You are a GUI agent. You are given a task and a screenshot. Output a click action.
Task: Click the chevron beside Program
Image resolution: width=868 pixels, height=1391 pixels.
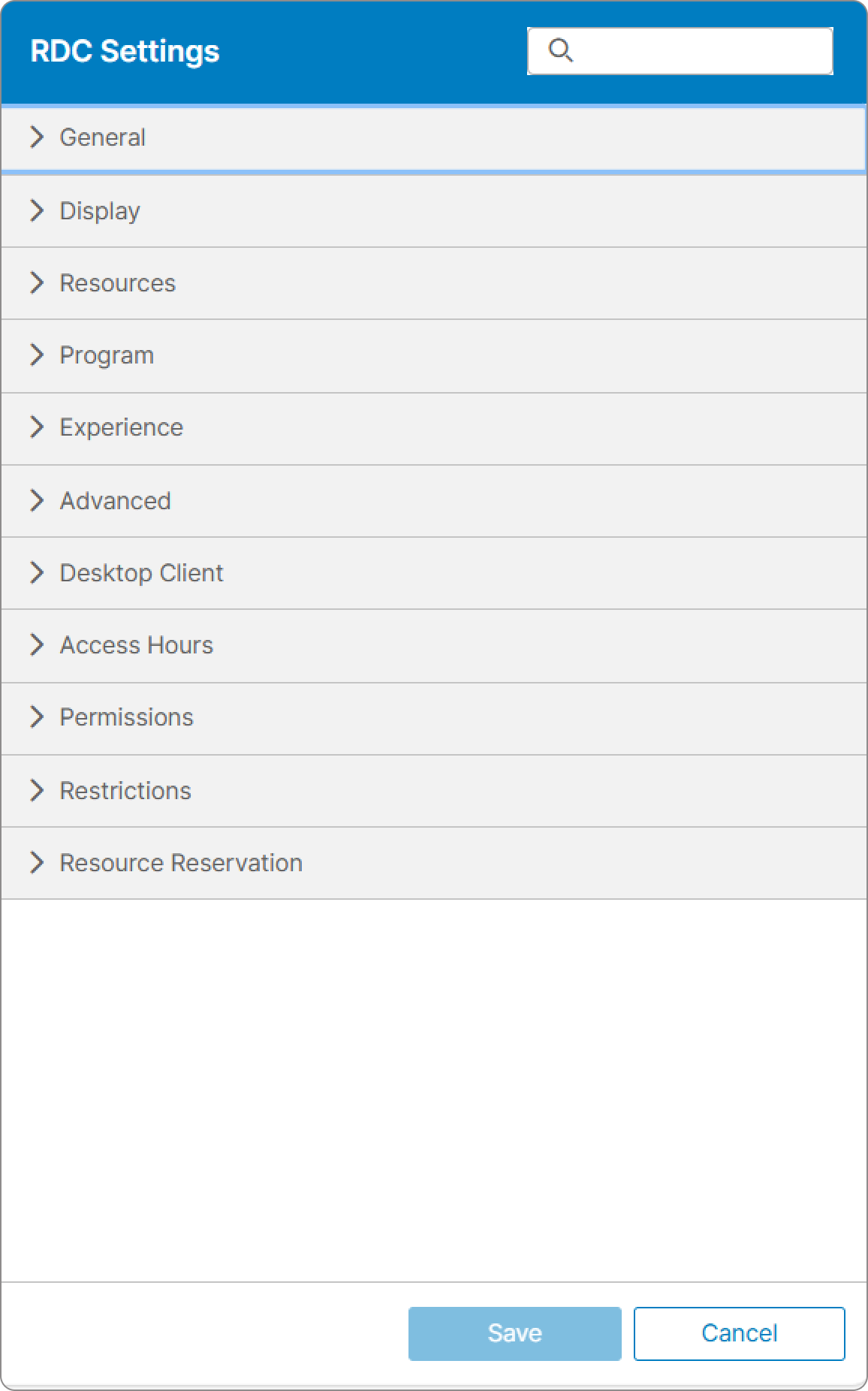[36, 355]
